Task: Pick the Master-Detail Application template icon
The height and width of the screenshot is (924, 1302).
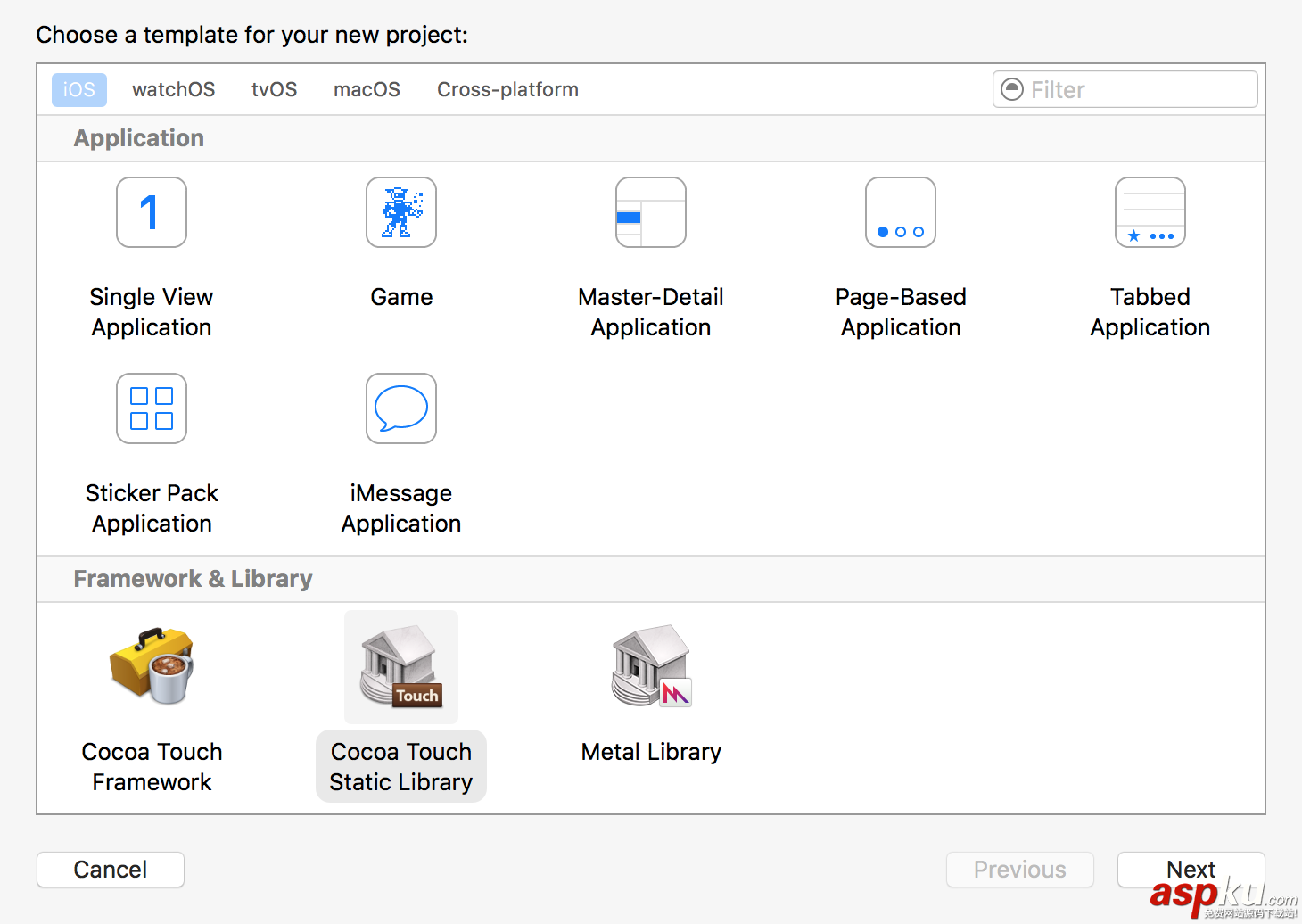Action: pos(651,212)
